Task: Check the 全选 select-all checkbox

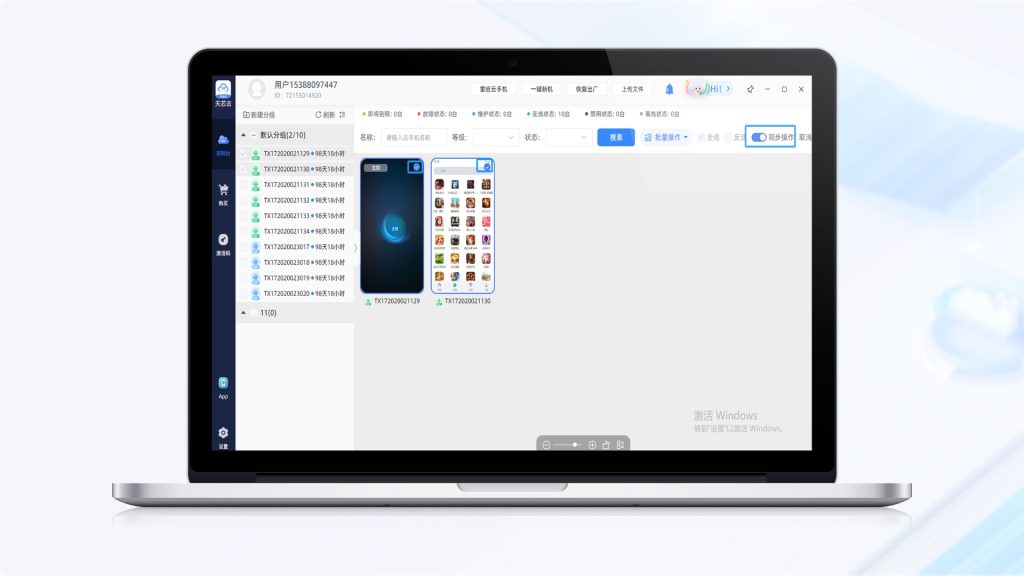Action: coord(702,137)
